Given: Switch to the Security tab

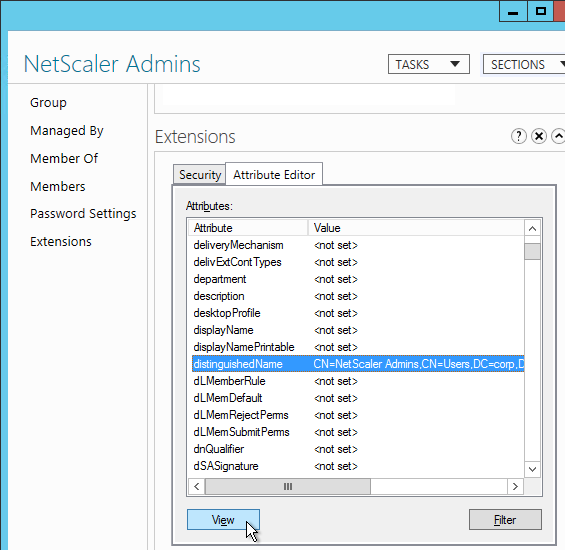Looking at the screenshot, I should click(x=200, y=175).
